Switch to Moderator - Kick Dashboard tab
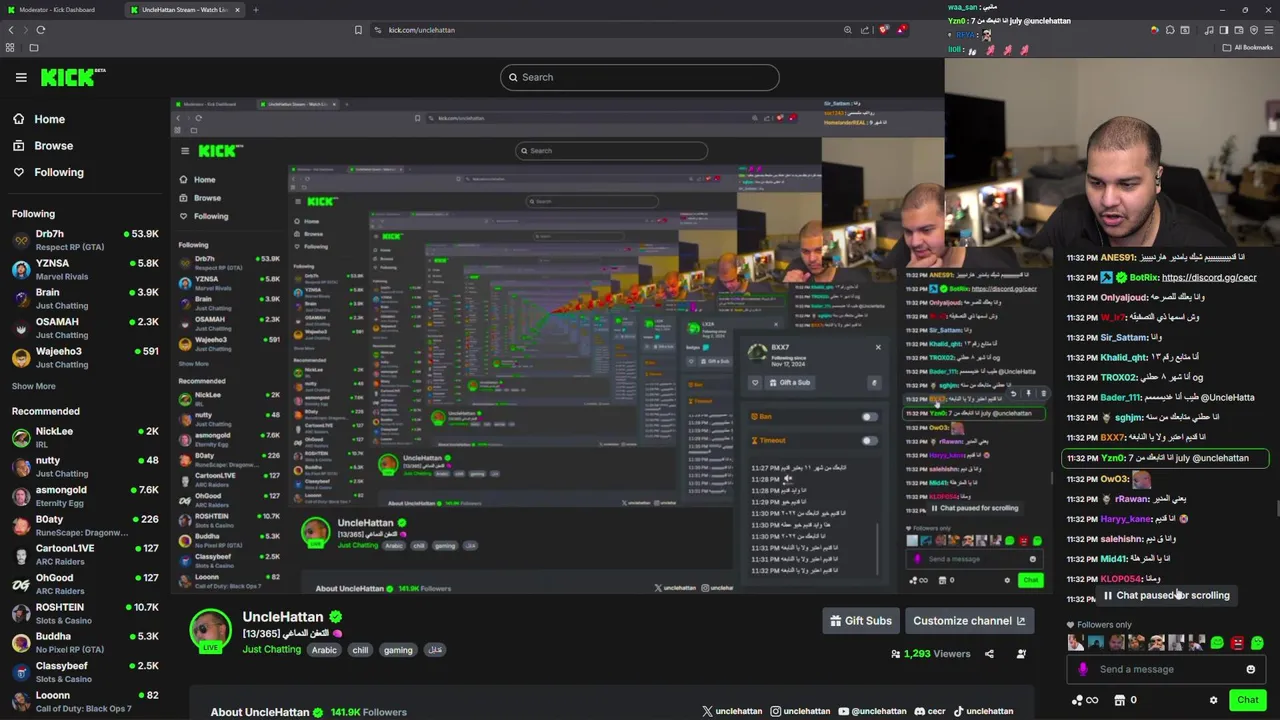The image size is (1280, 720). click(57, 10)
